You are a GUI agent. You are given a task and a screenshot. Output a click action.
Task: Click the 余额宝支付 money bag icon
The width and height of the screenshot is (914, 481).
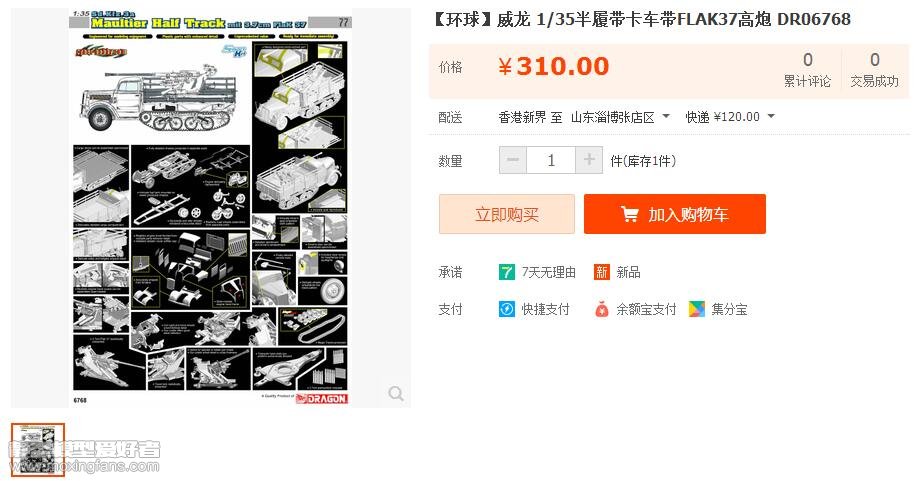point(602,309)
